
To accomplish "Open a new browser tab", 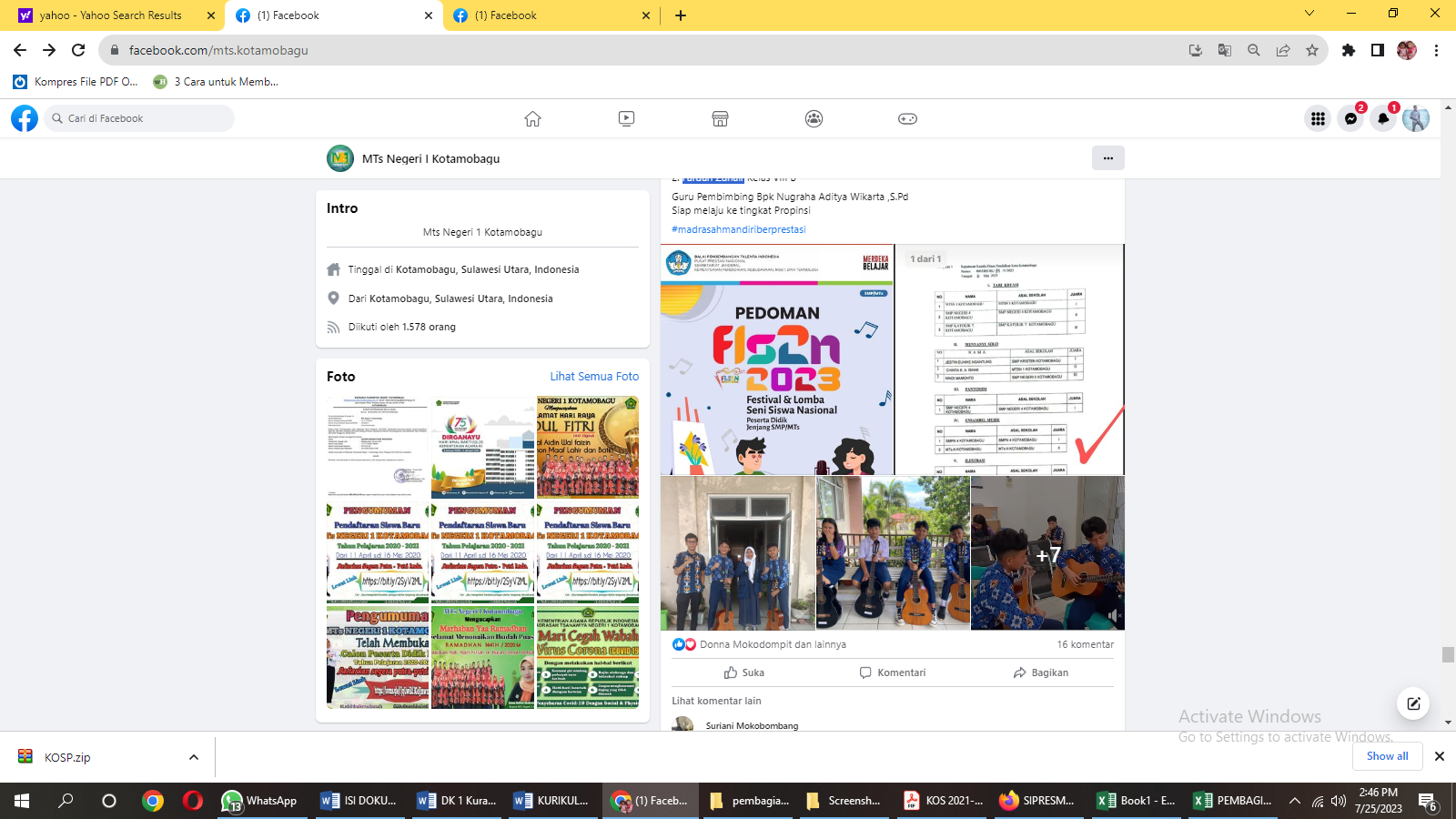I will point(681,15).
